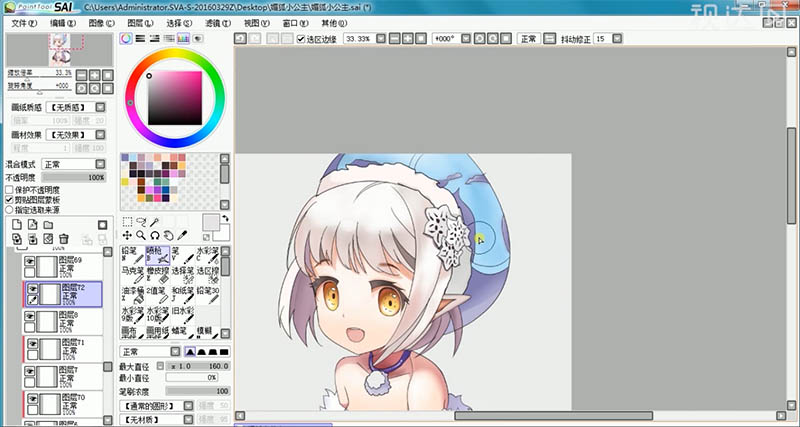Choose the 水彩笔 watercolor brush
This screenshot has height=427, width=800.
(208, 256)
